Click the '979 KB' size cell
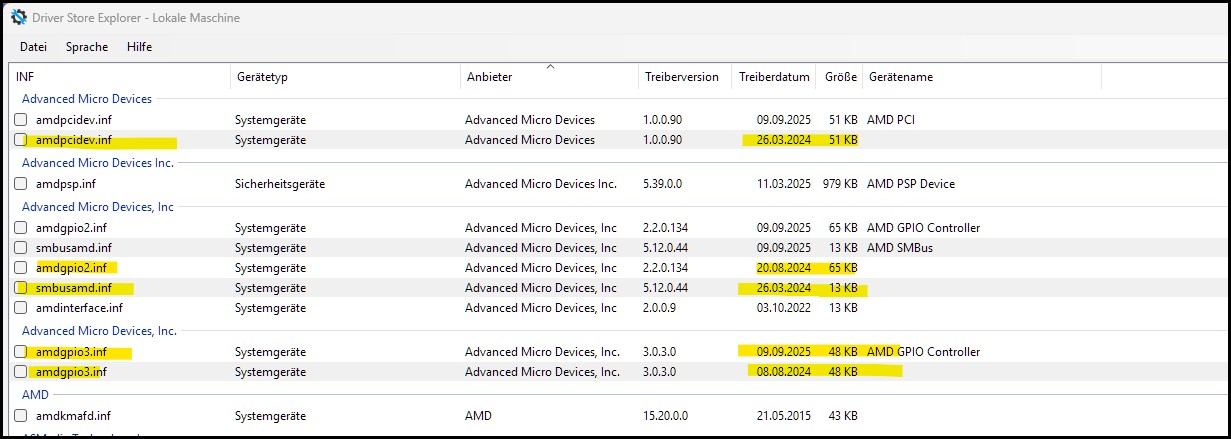1231x439 pixels. click(838, 184)
